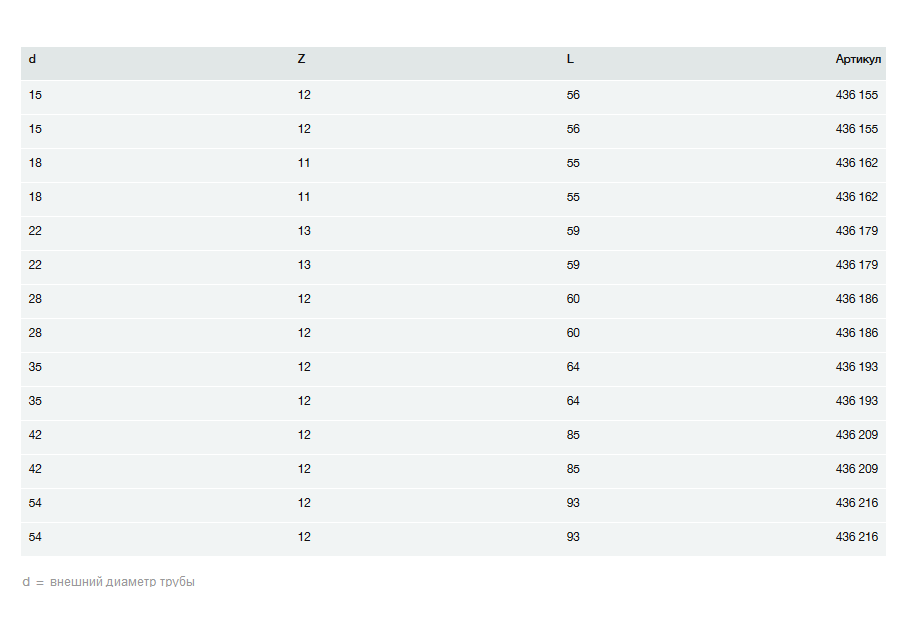Click L value 93 in the last table row

[x=573, y=537]
